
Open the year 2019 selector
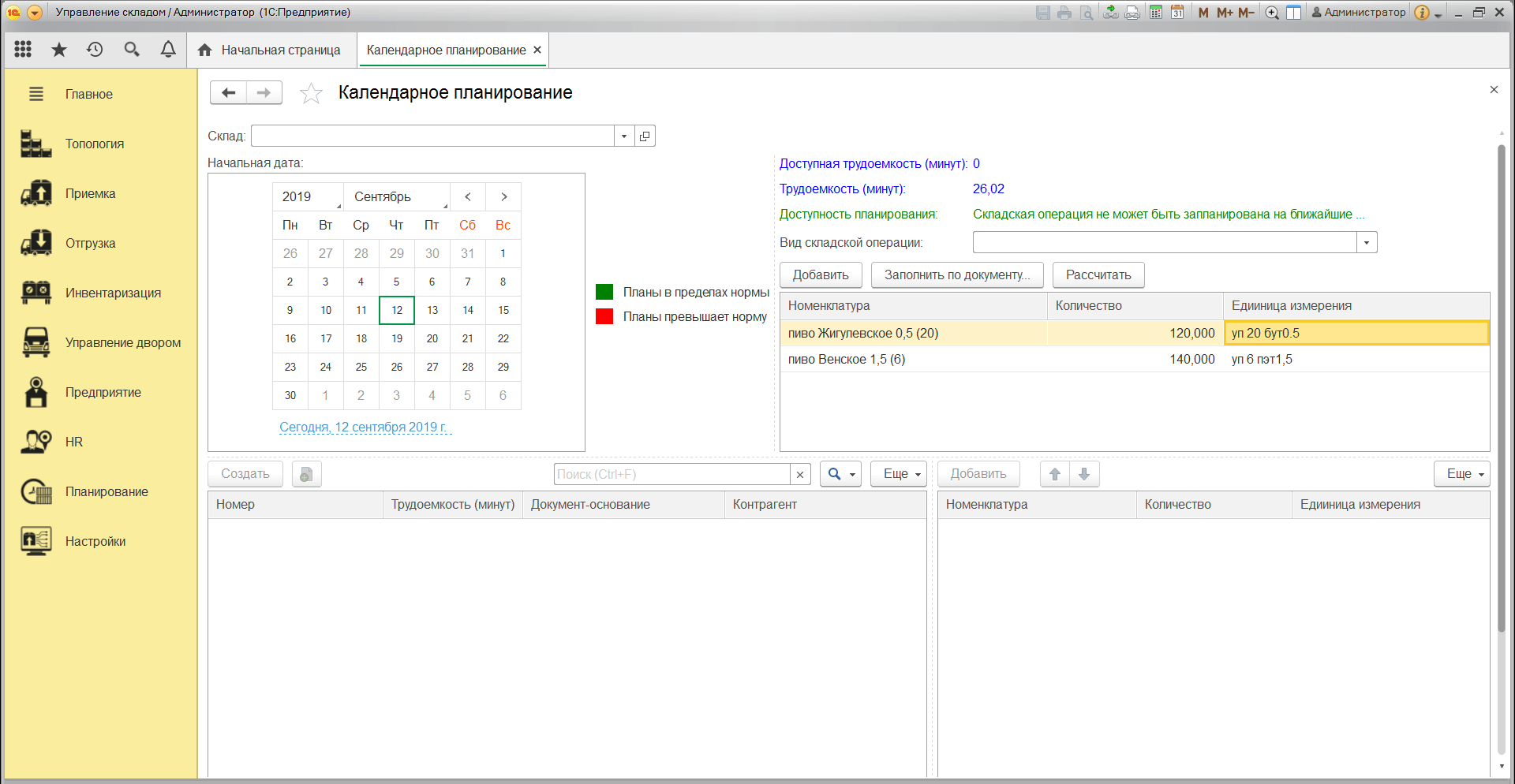click(308, 197)
